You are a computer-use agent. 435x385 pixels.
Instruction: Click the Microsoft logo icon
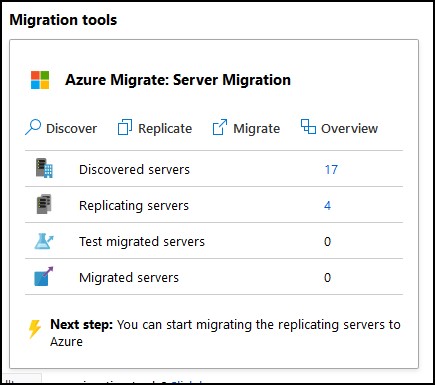pos(40,80)
